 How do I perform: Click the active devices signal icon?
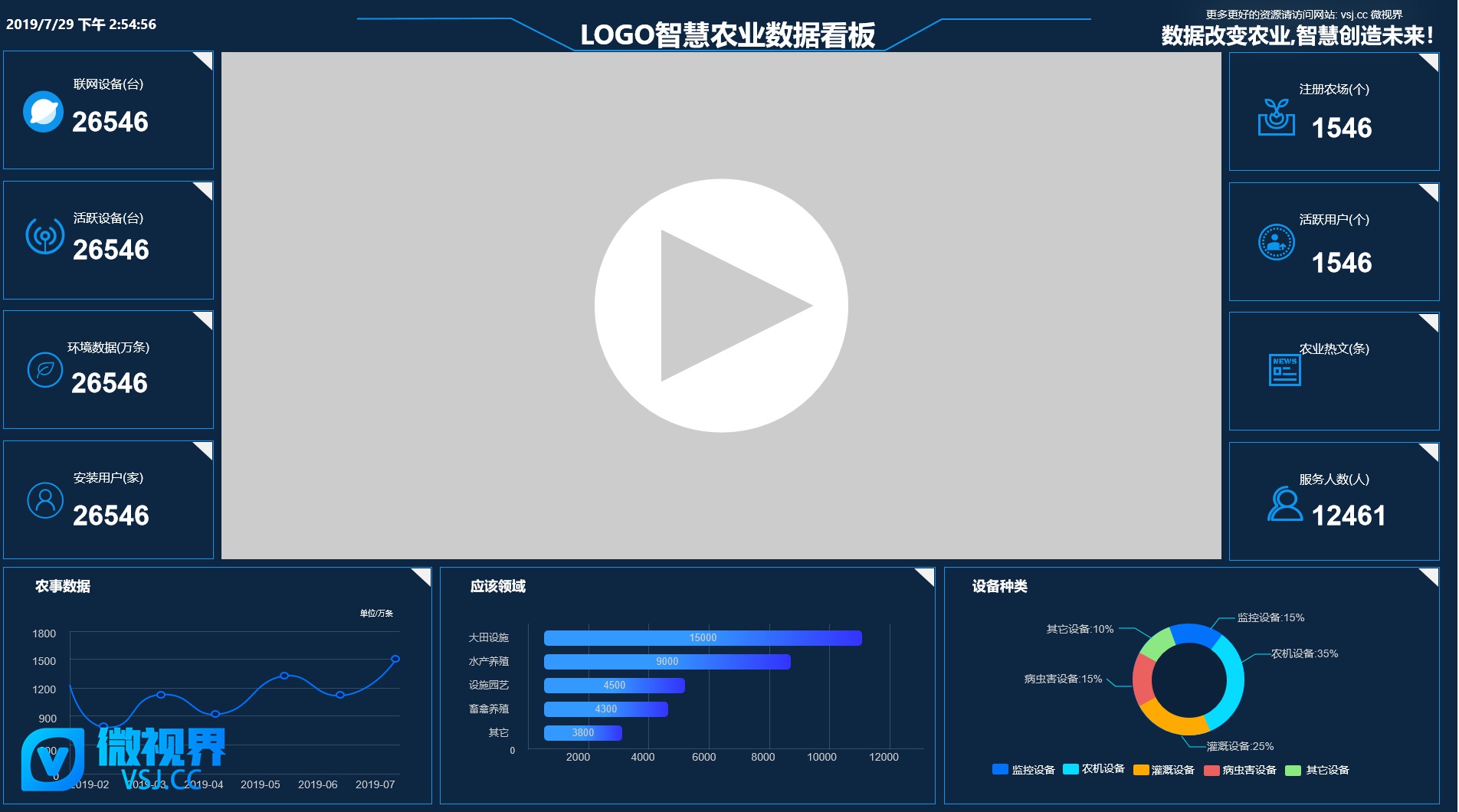pyautogui.click(x=45, y=235)
